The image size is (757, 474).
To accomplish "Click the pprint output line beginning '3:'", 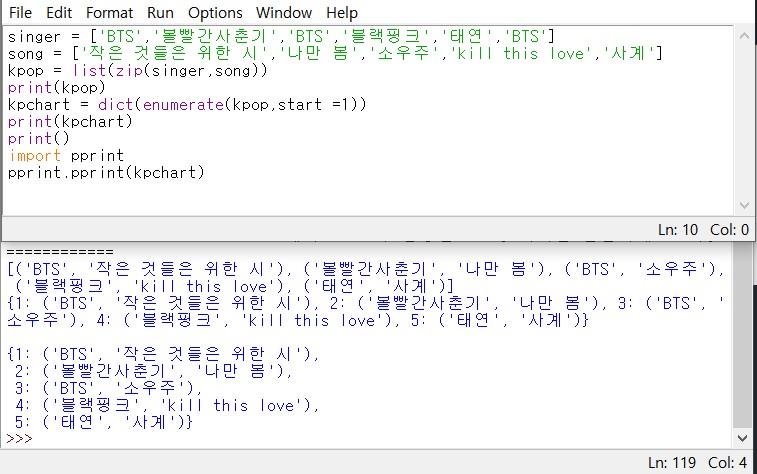I will [x=108, y=388].
